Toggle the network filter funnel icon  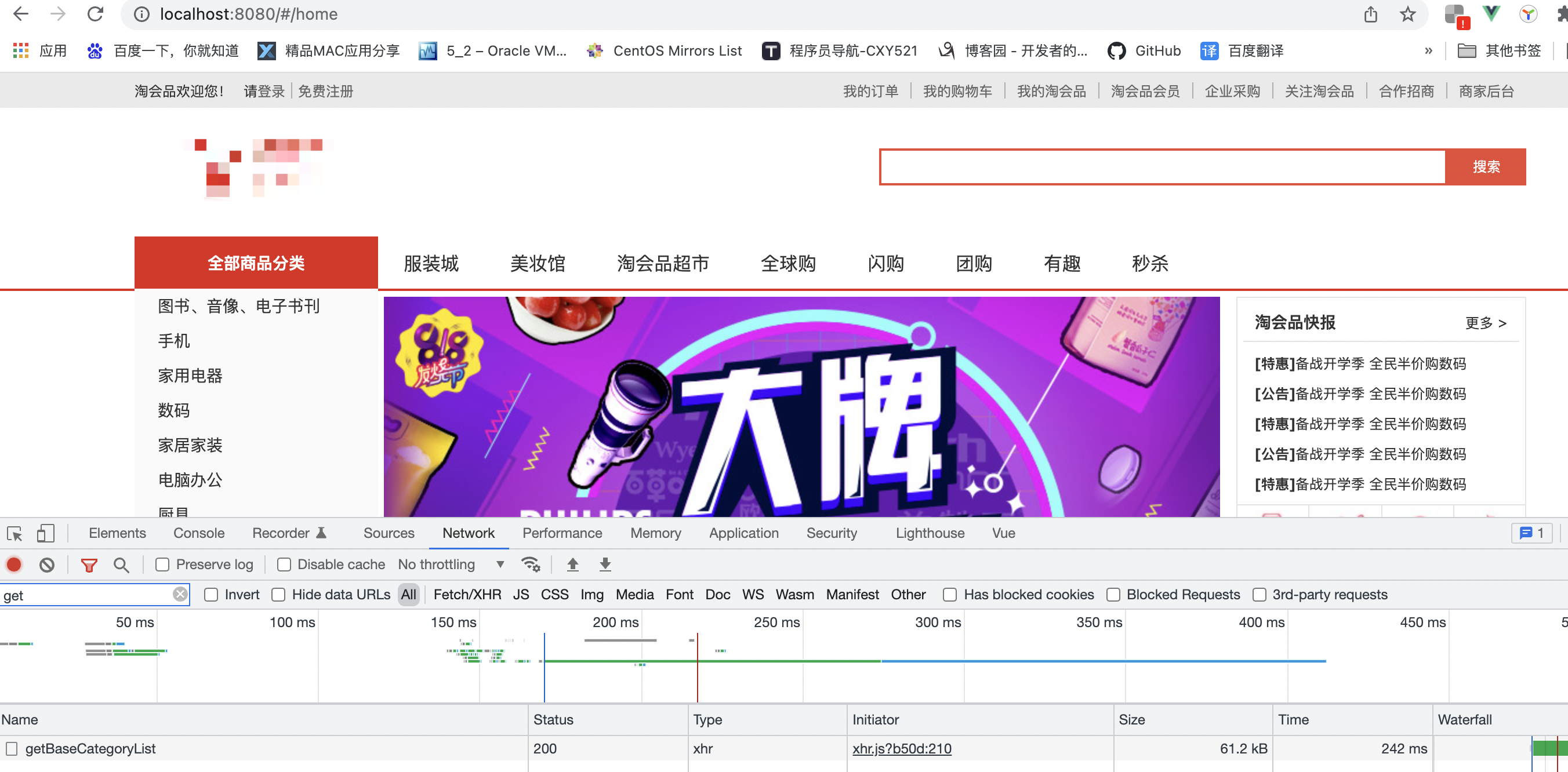89,565
